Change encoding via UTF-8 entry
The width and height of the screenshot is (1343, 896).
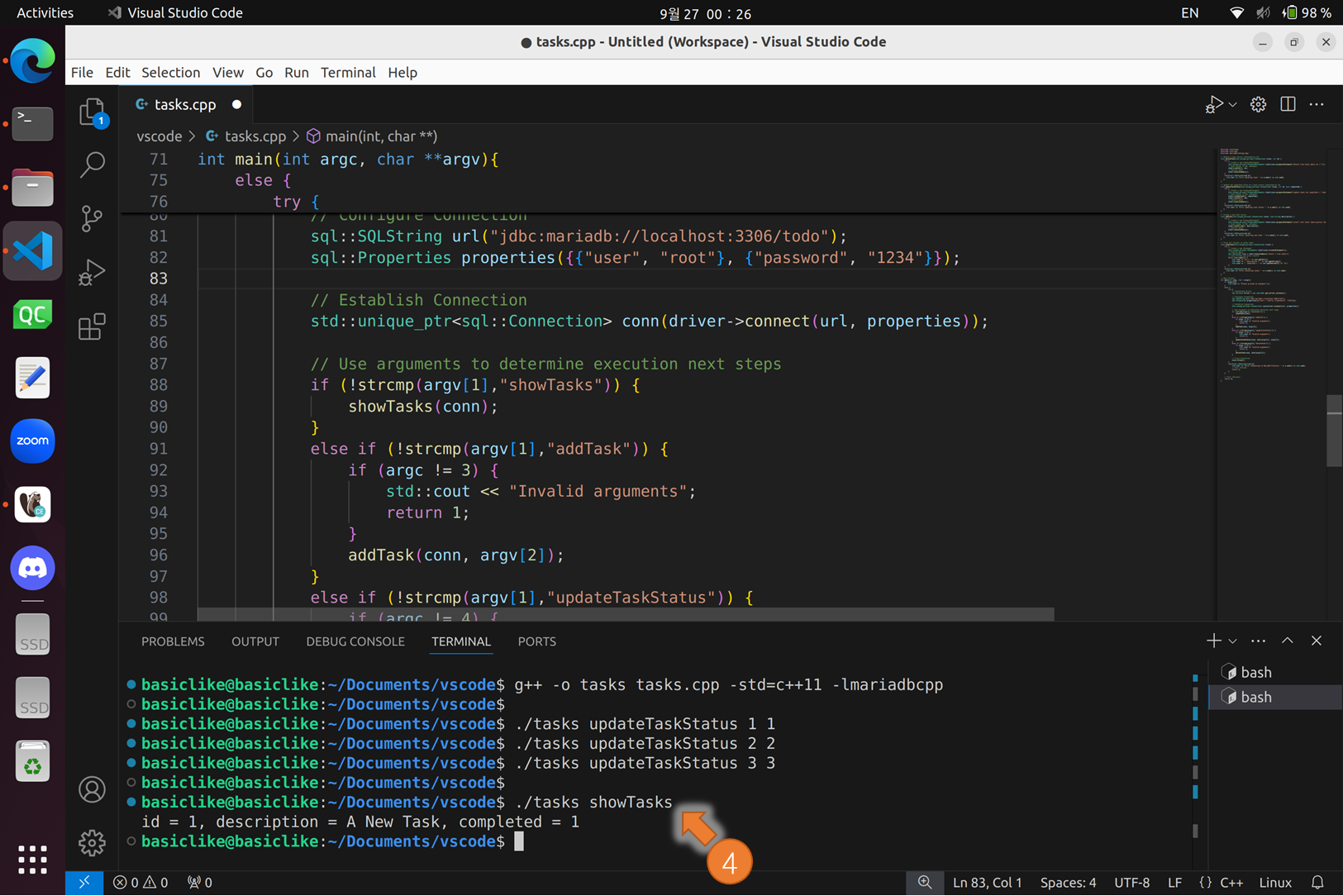1132,883
